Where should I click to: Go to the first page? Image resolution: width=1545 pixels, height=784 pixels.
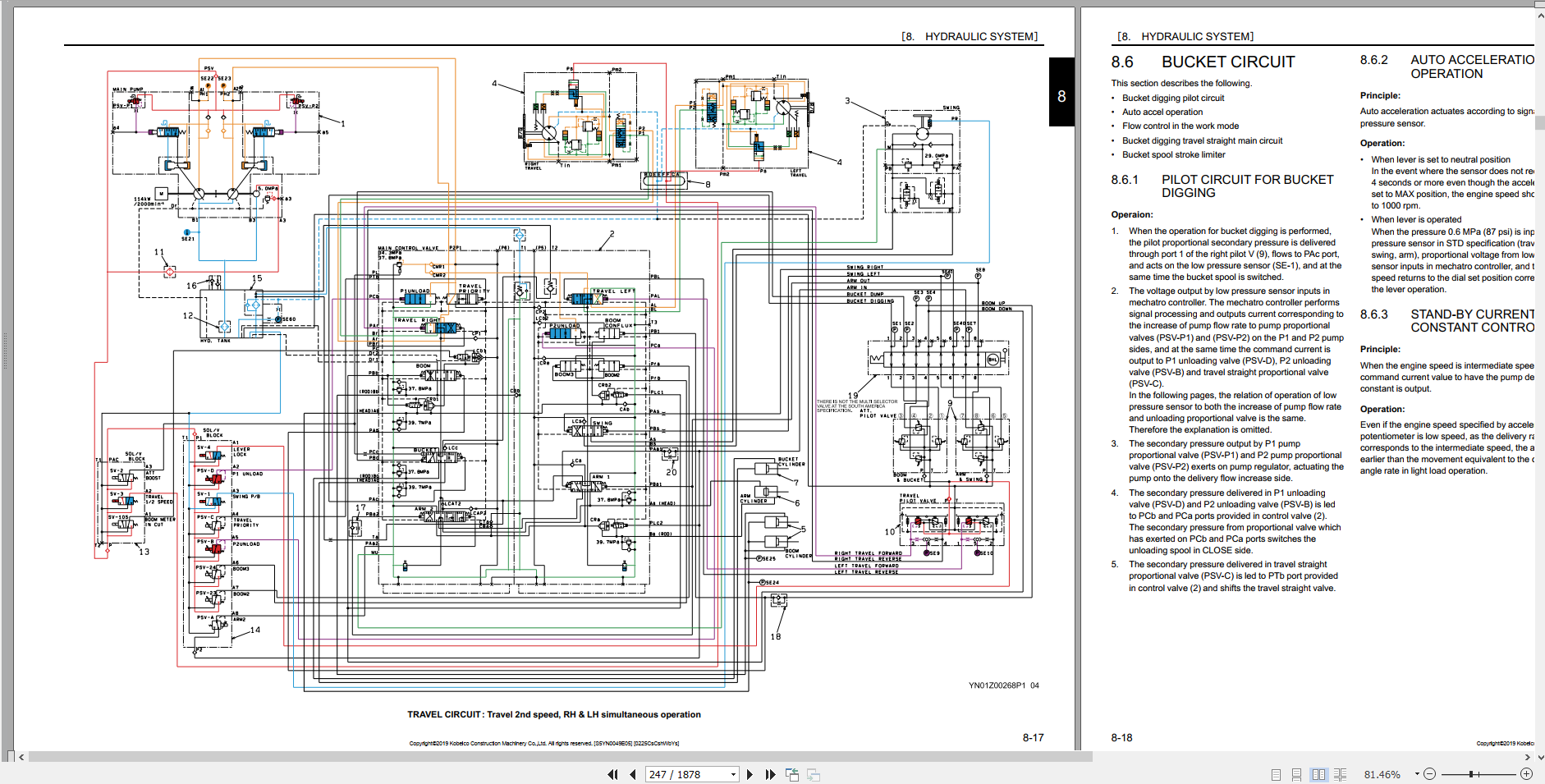coord(612,774)
